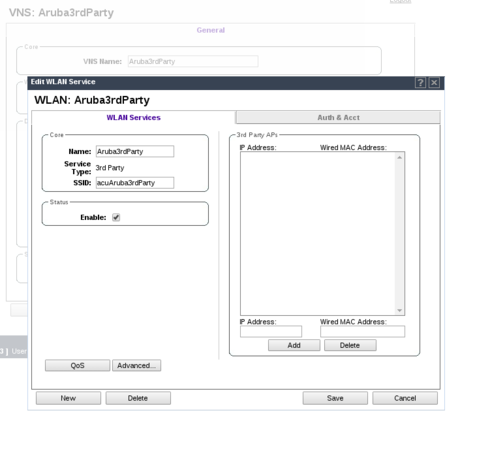This screenshot has height=462, width=490.
Task: Edit the SSID input field
Action: point(135,183)
